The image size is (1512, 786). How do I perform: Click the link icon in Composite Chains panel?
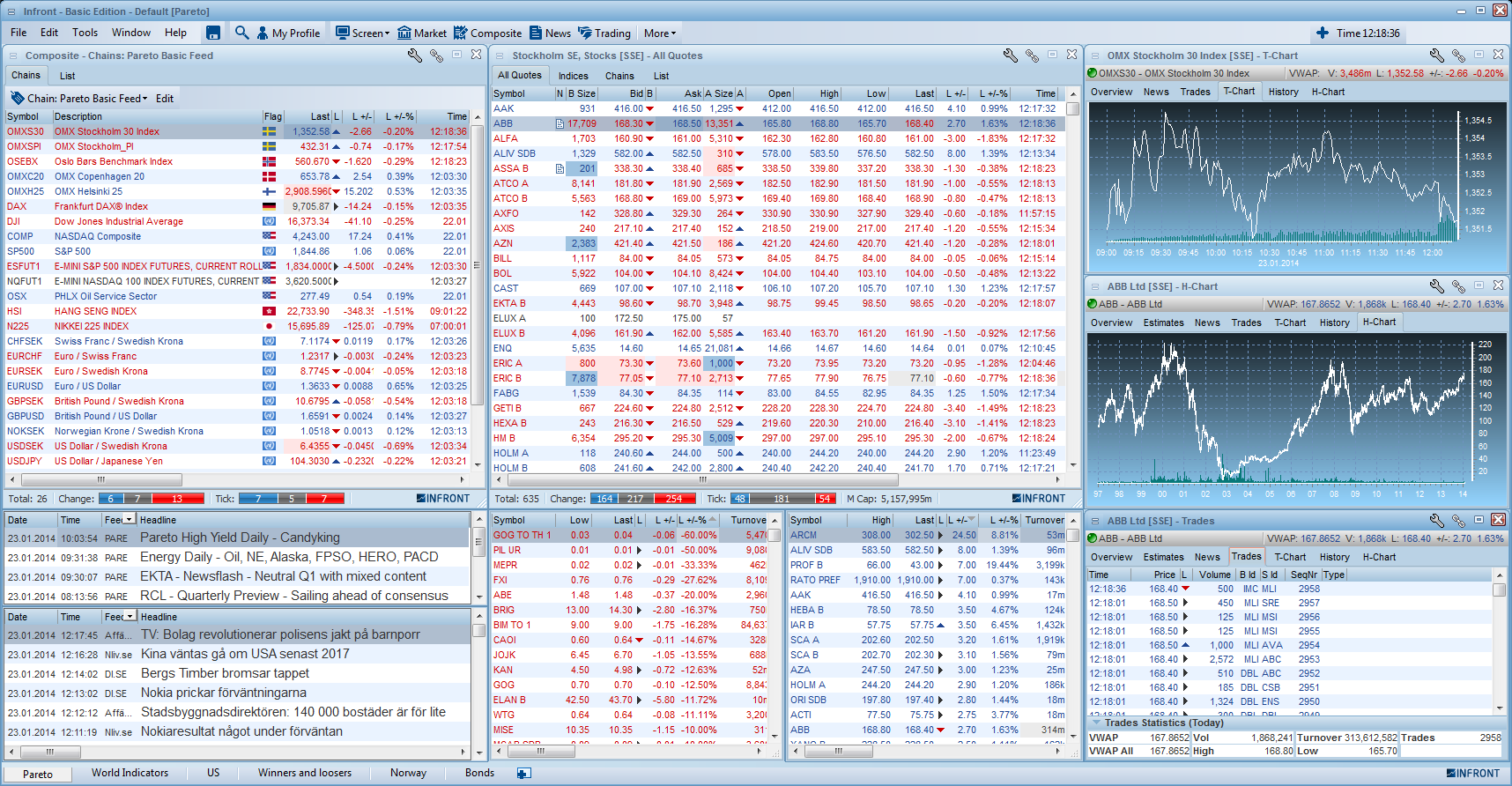436,55
